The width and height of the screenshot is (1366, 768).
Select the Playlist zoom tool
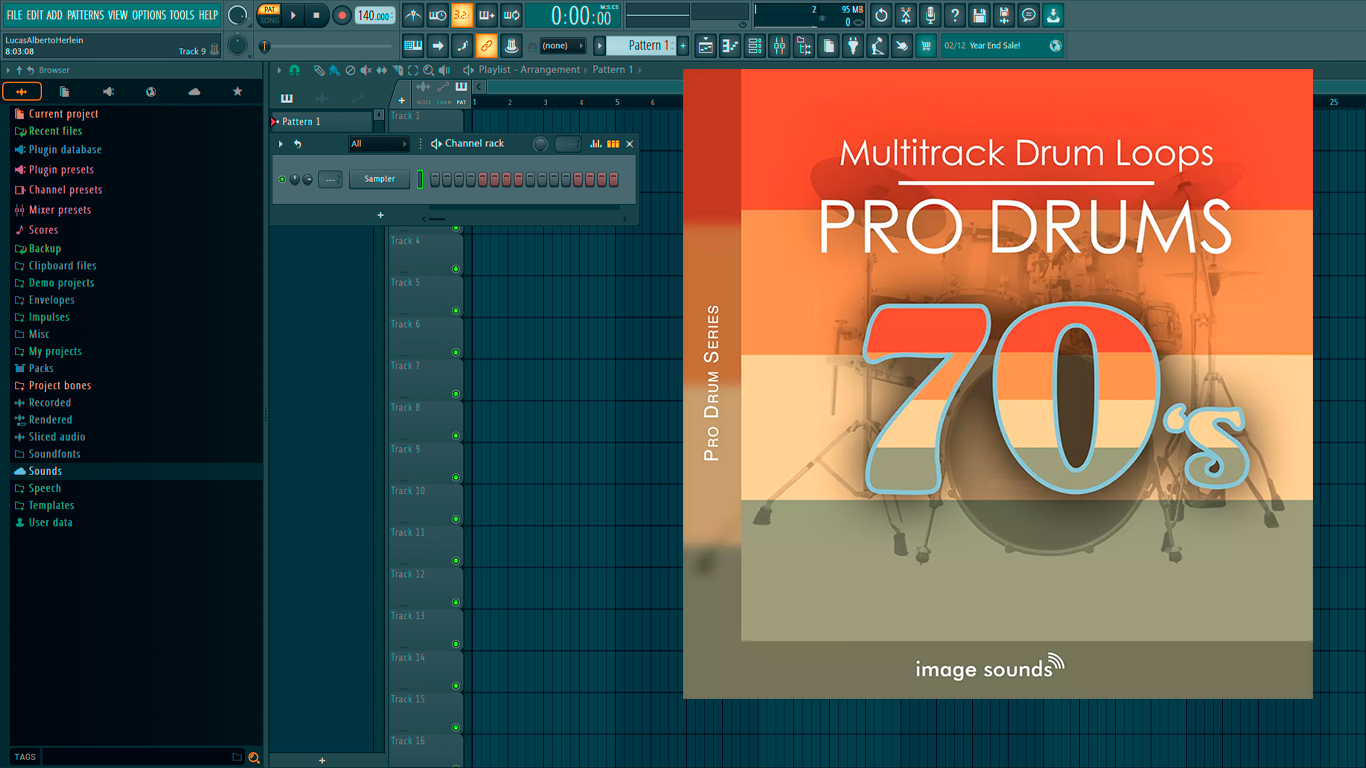(429, 70)
